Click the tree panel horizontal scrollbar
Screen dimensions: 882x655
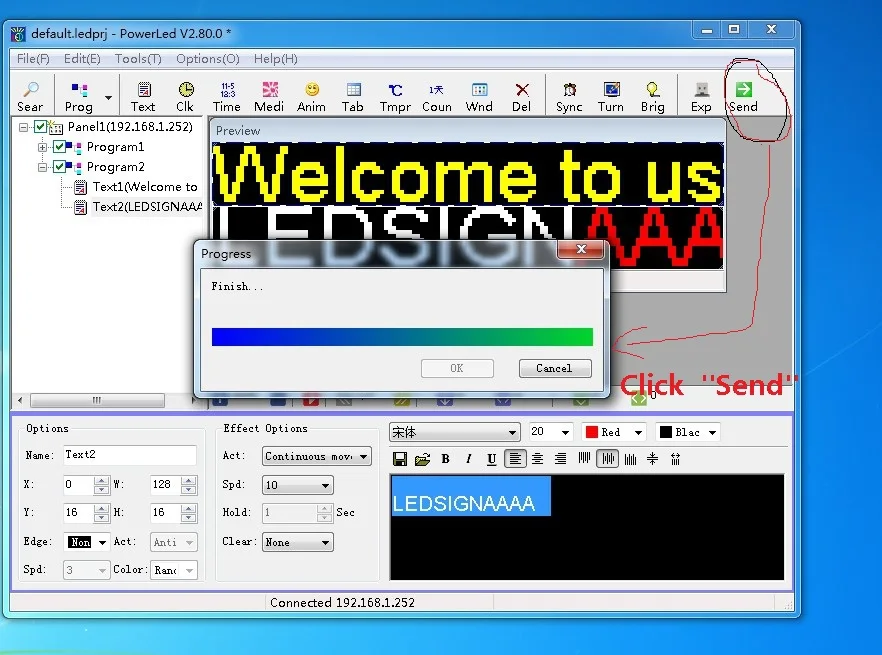97,400
